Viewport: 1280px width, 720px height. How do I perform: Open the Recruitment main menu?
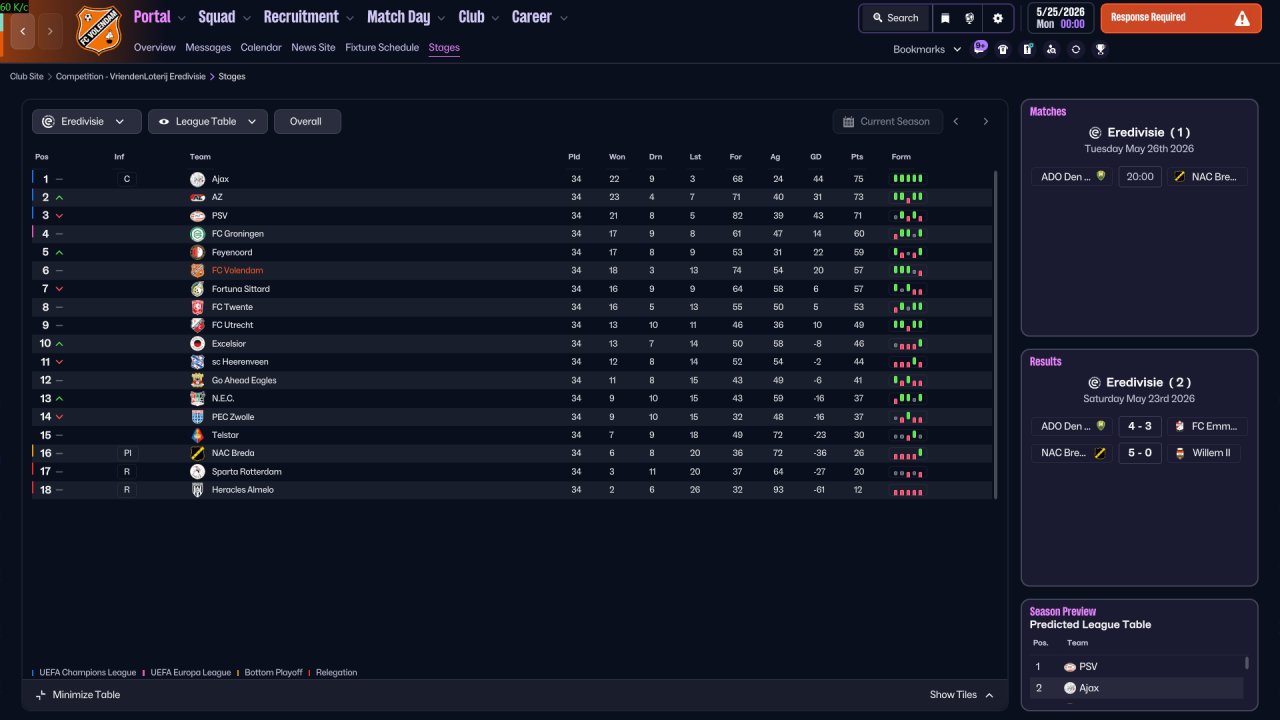click(x=308, y=17)
